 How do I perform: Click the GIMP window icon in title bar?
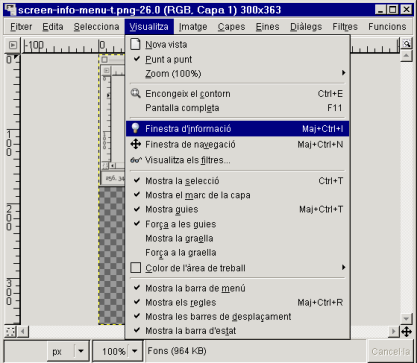(x=10, y=10)
